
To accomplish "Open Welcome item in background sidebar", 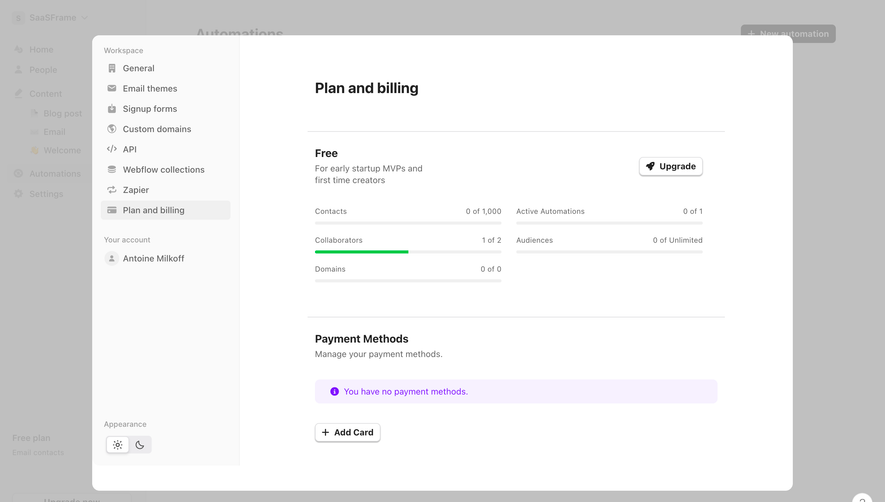I will (x=62, y=151).
